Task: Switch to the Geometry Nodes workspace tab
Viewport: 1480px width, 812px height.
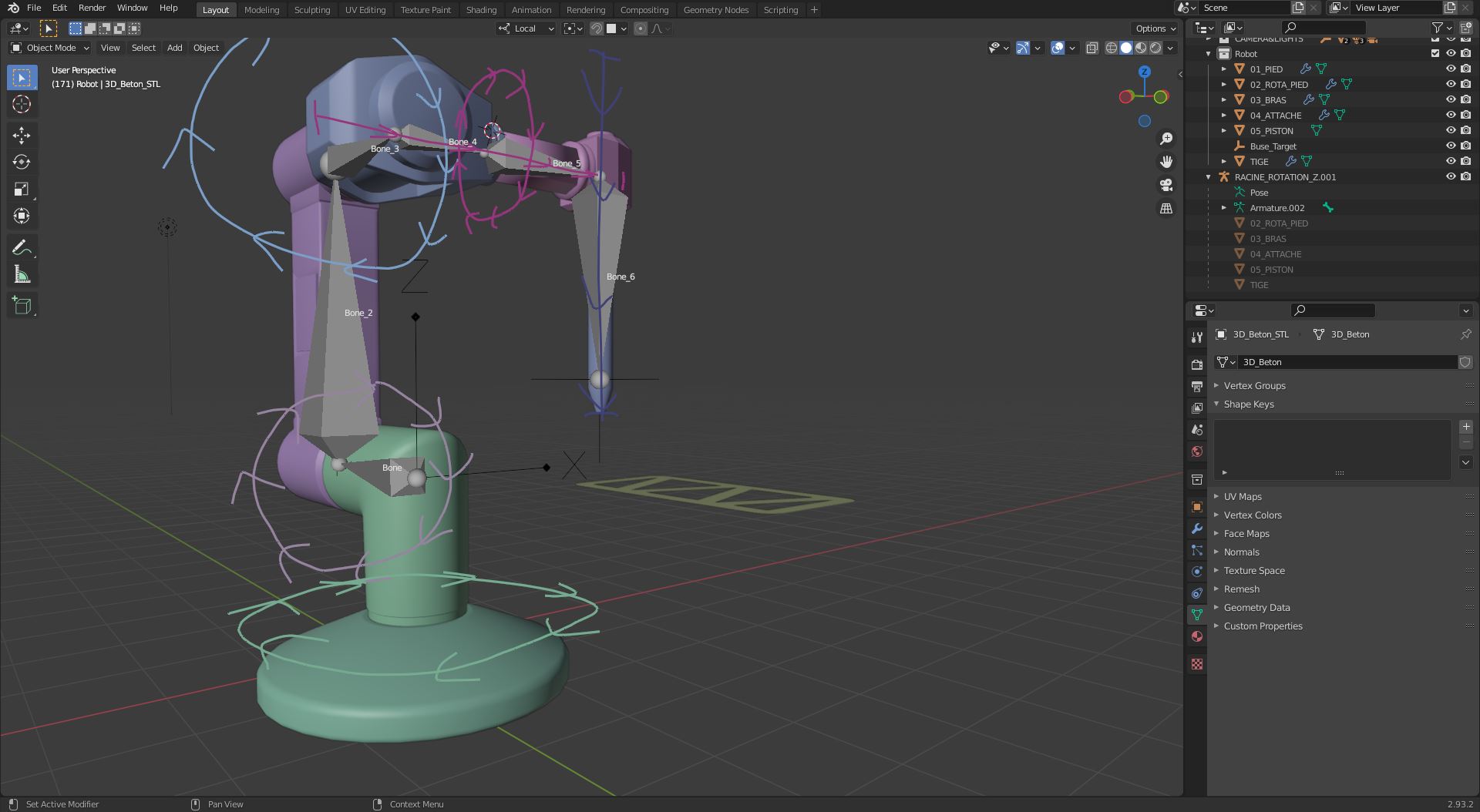Action: [715, 10]
